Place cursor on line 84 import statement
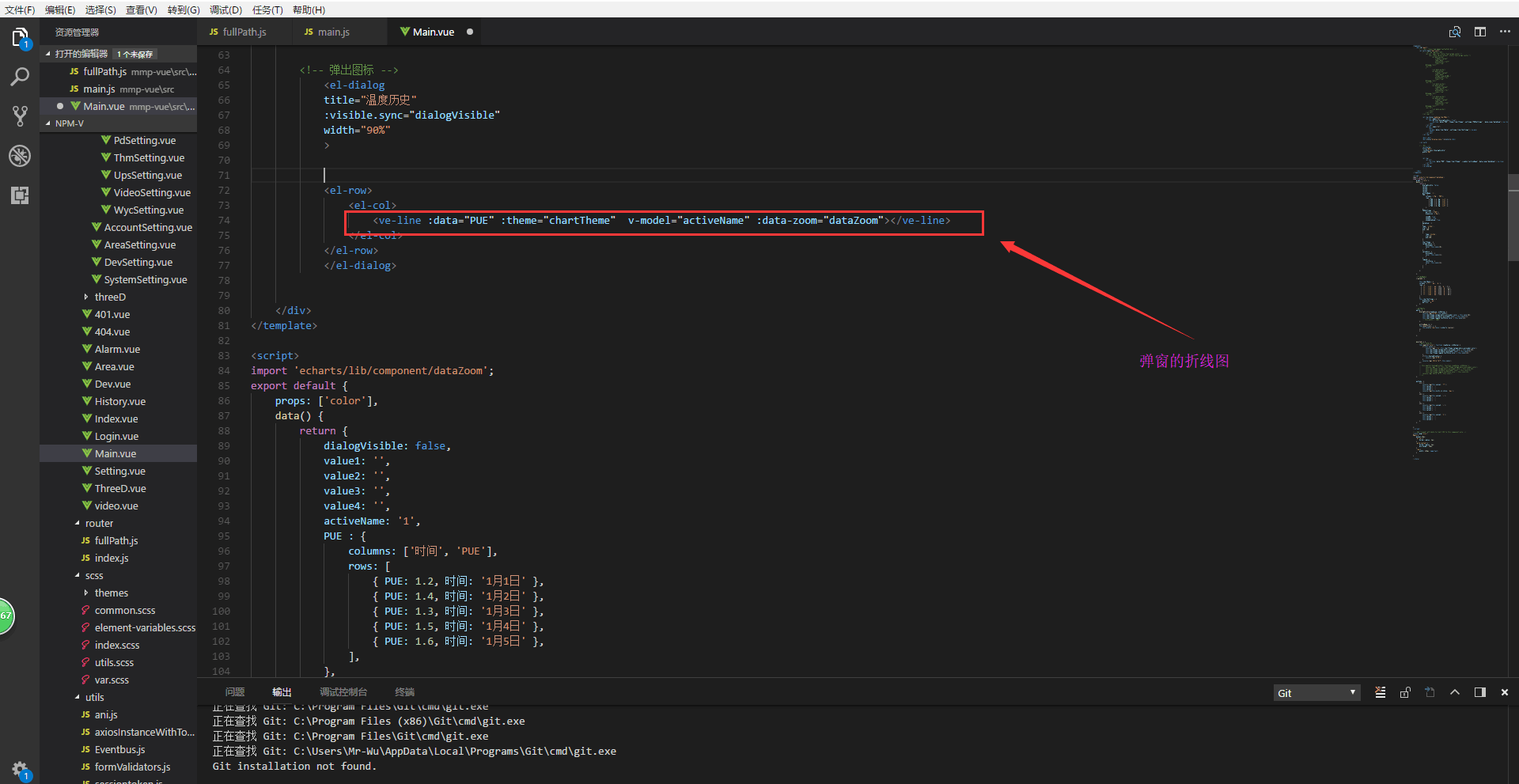 [x=372, y=371]
